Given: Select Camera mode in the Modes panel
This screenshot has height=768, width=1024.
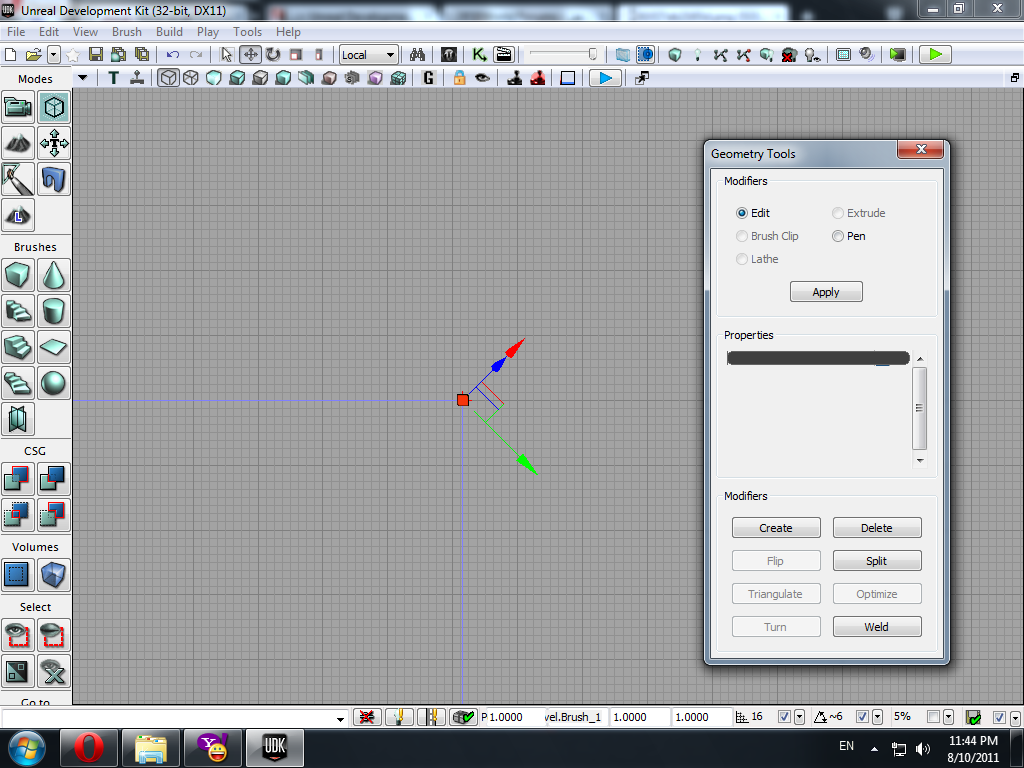Looking at the screenshot, I should [x=18, y=107].
